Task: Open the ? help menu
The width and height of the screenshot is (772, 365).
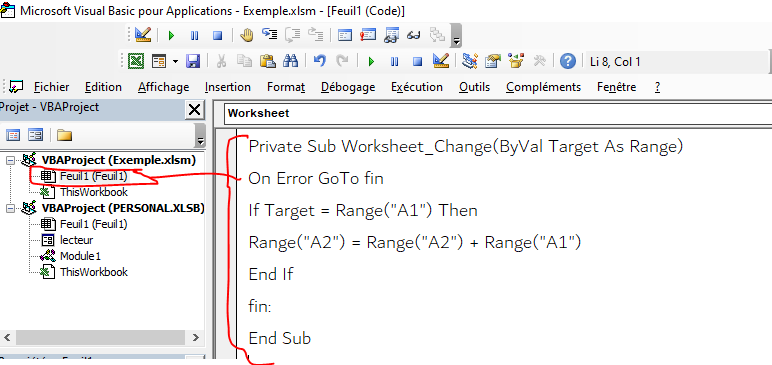Action: 657,87
